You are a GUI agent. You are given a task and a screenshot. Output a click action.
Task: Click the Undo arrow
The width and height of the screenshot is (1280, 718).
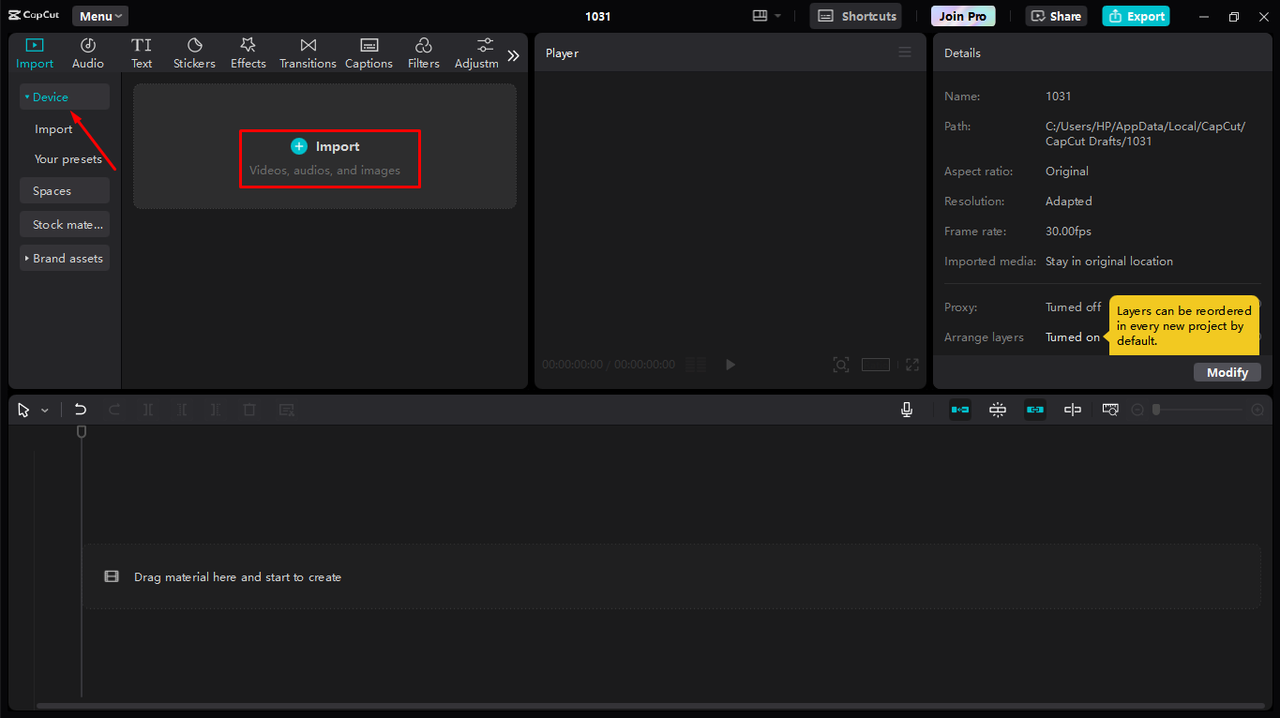pyautogui.click(x=80, y=410)
